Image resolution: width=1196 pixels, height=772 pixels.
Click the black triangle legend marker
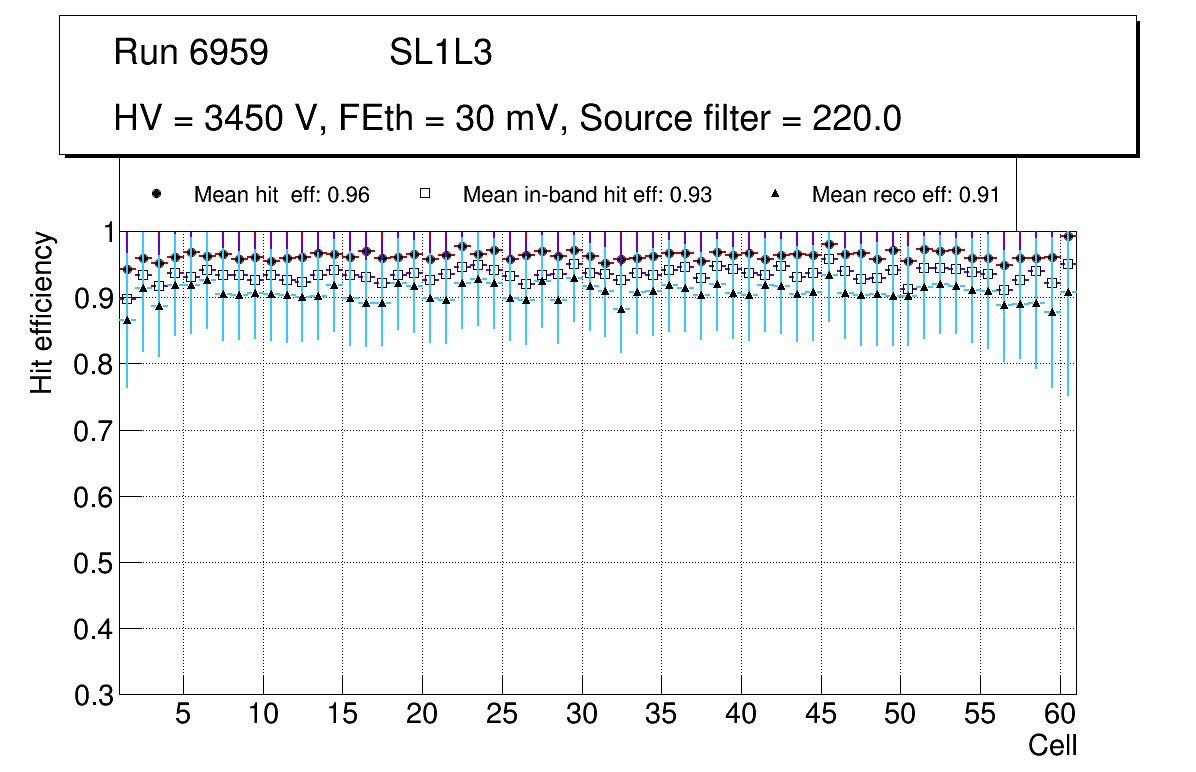click(774, 194)
